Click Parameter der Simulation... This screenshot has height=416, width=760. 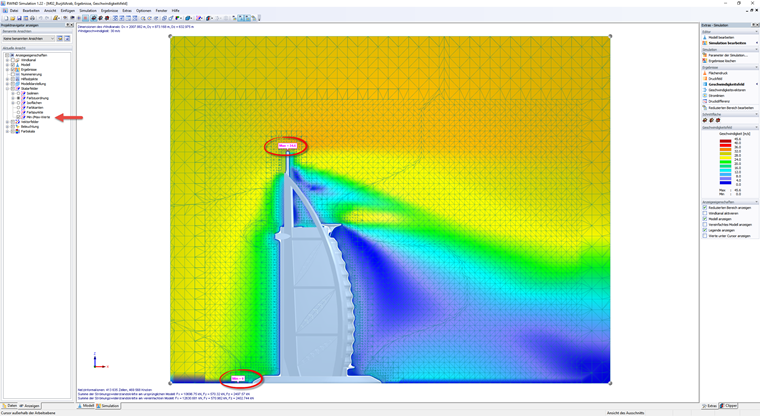728,55
